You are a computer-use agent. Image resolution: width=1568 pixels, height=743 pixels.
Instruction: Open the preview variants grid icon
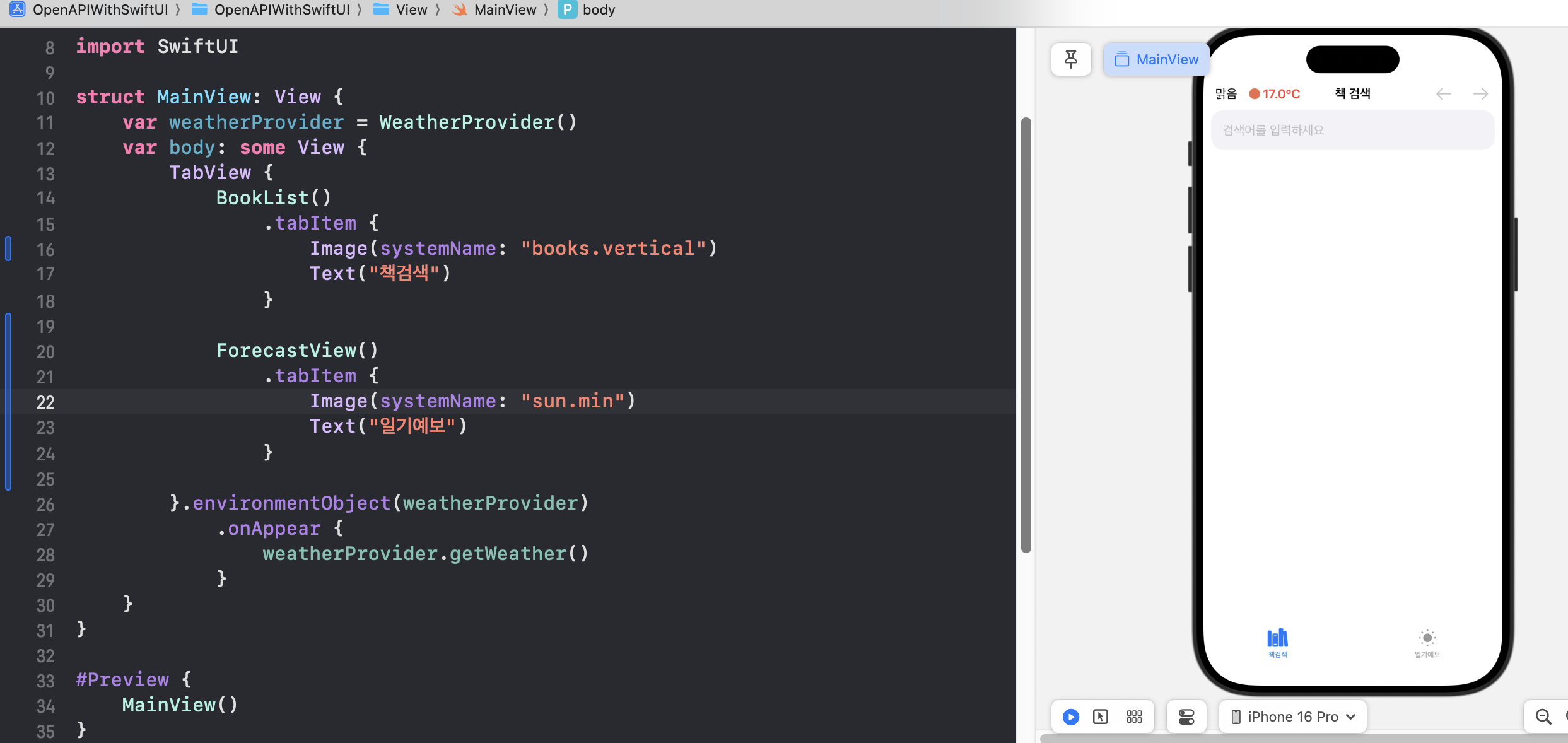1134,717
